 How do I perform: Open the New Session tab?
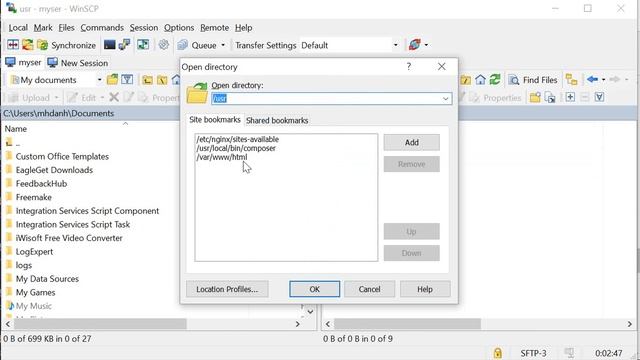click(x=78, y=63)
